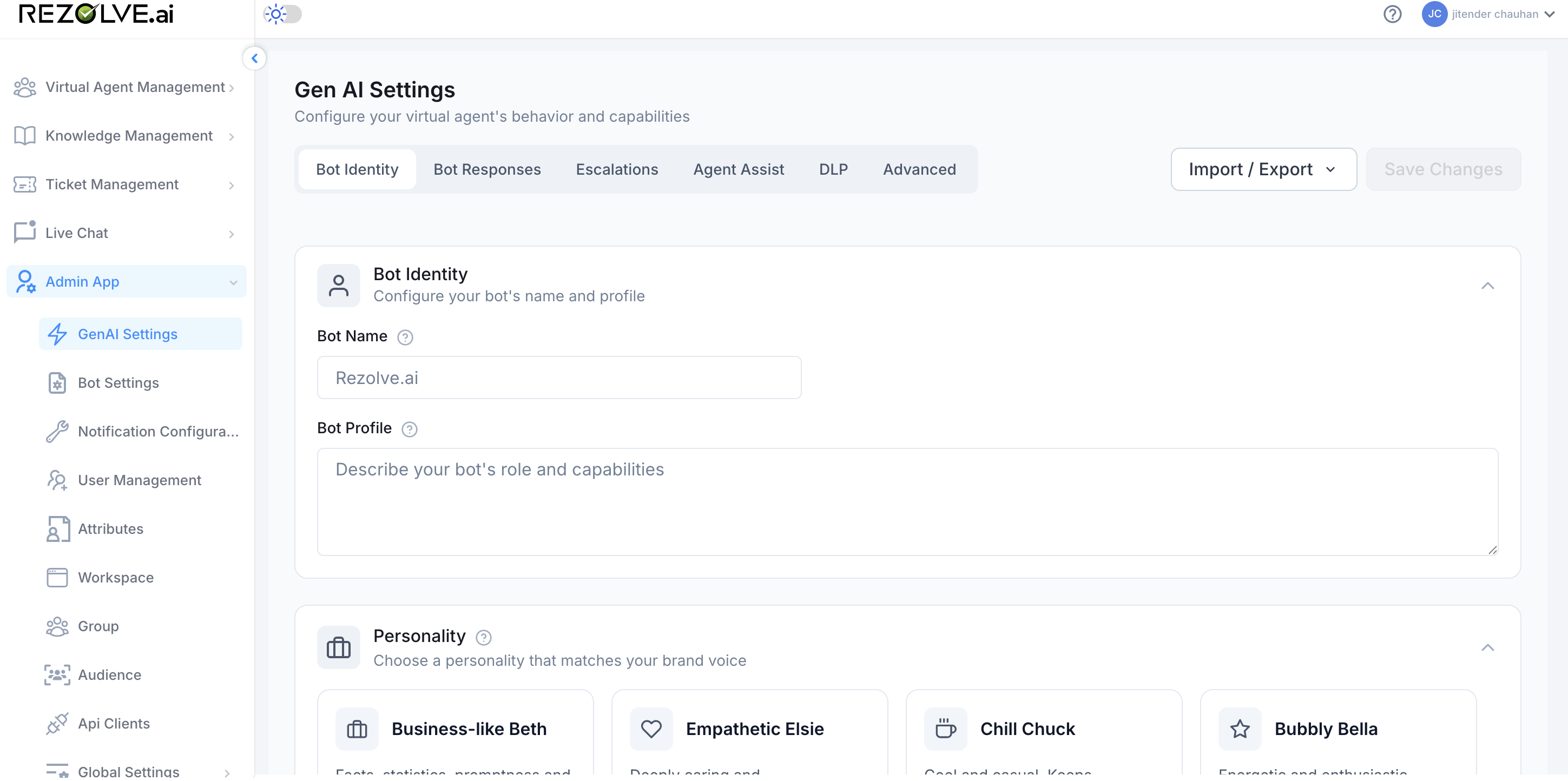Select Business-like Beth personality card
This screenshot has height=781, width=1568.
[456, 733]
